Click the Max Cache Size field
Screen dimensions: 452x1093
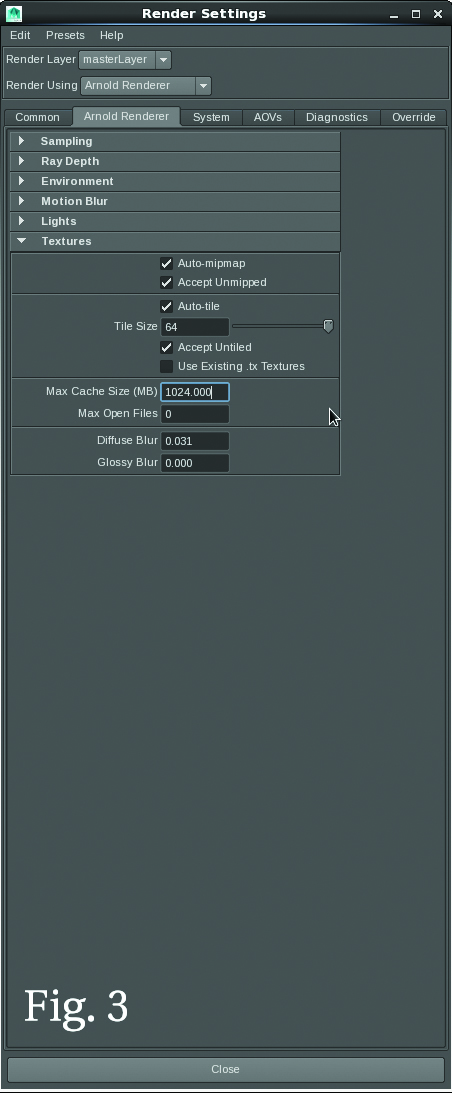(195, 392)
